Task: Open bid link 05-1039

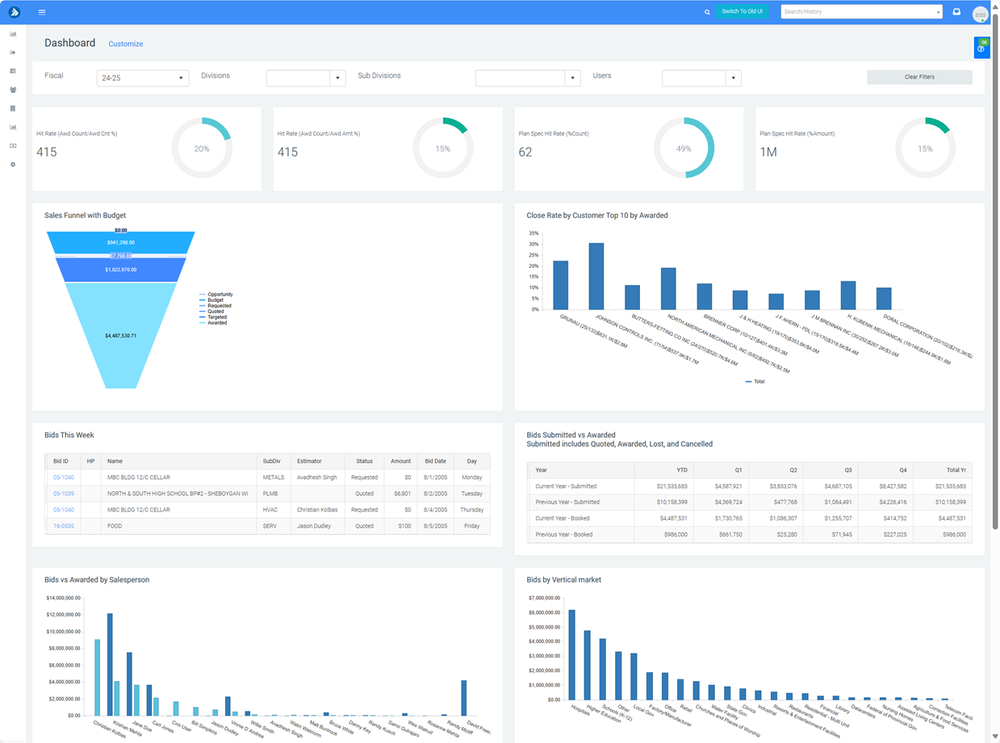Action: click(x=64, y=494)
